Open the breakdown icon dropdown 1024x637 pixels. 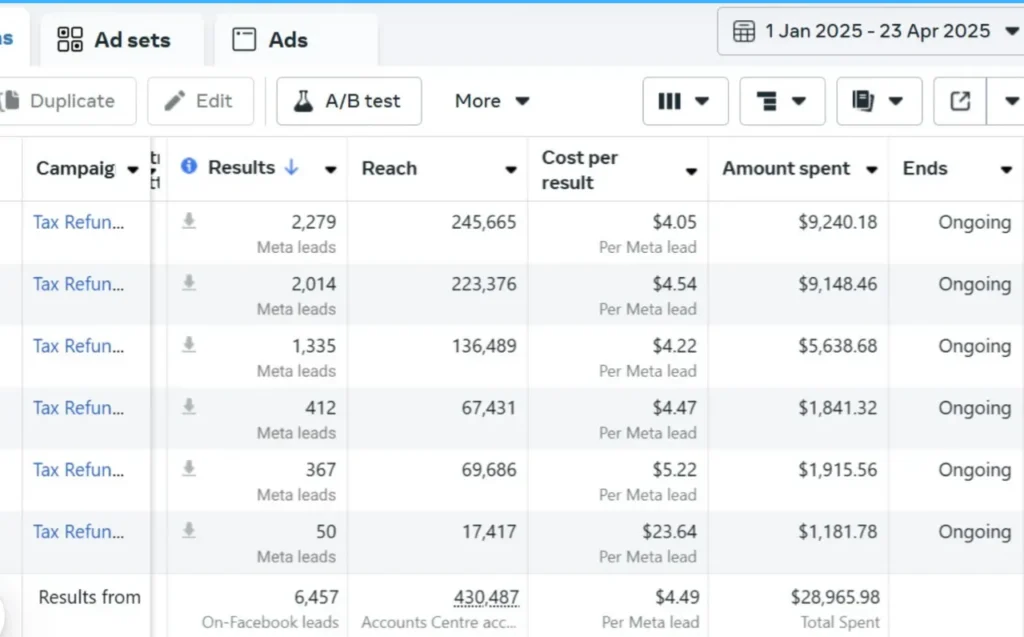tap(781, 101)
